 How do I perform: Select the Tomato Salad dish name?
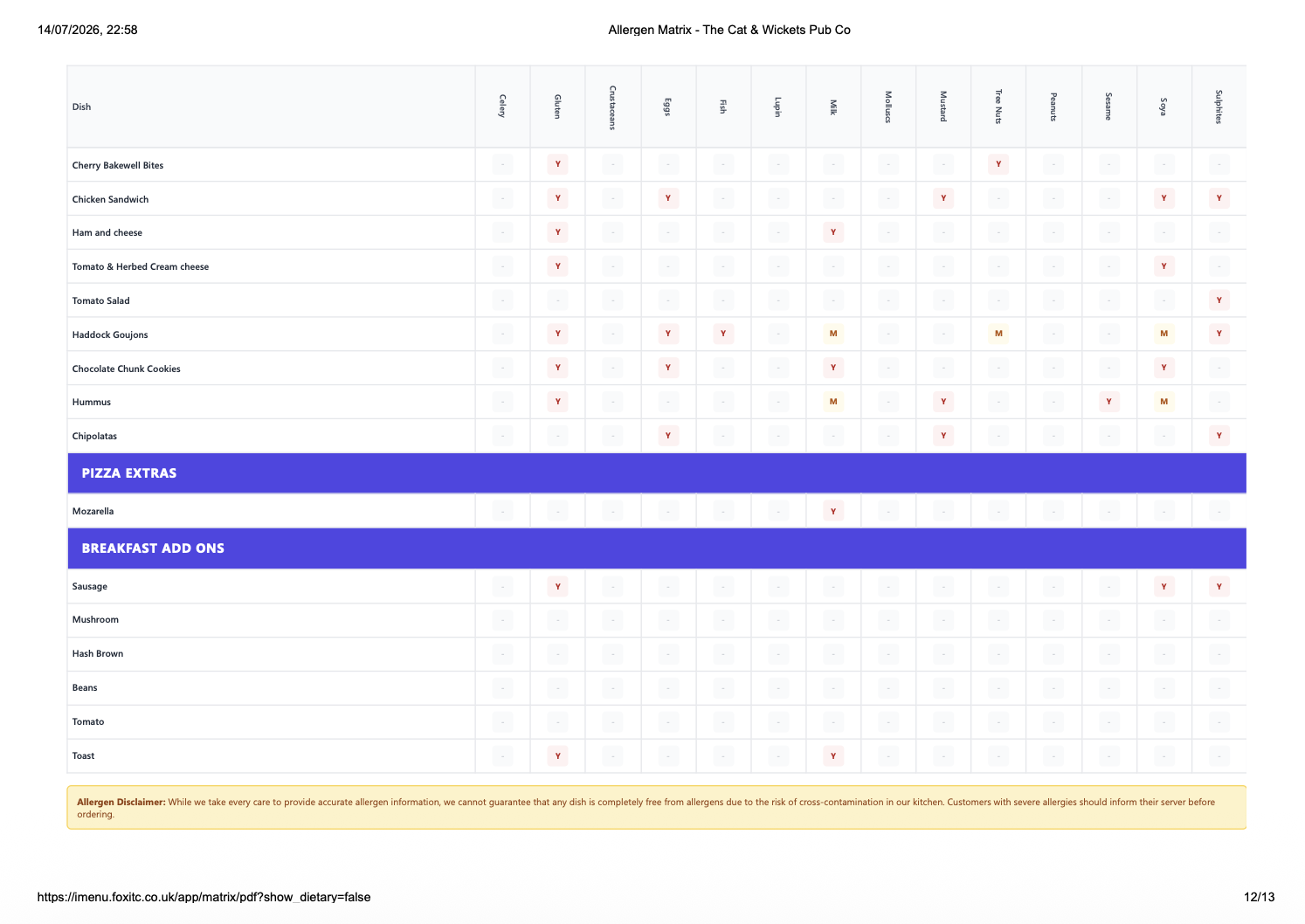(100, 300)
